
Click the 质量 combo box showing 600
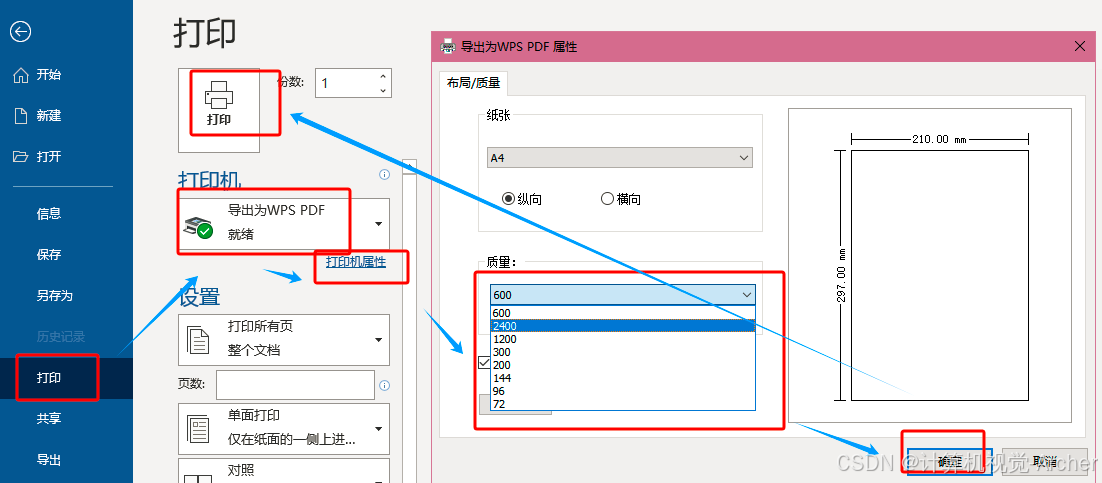[x=623, y=295]
